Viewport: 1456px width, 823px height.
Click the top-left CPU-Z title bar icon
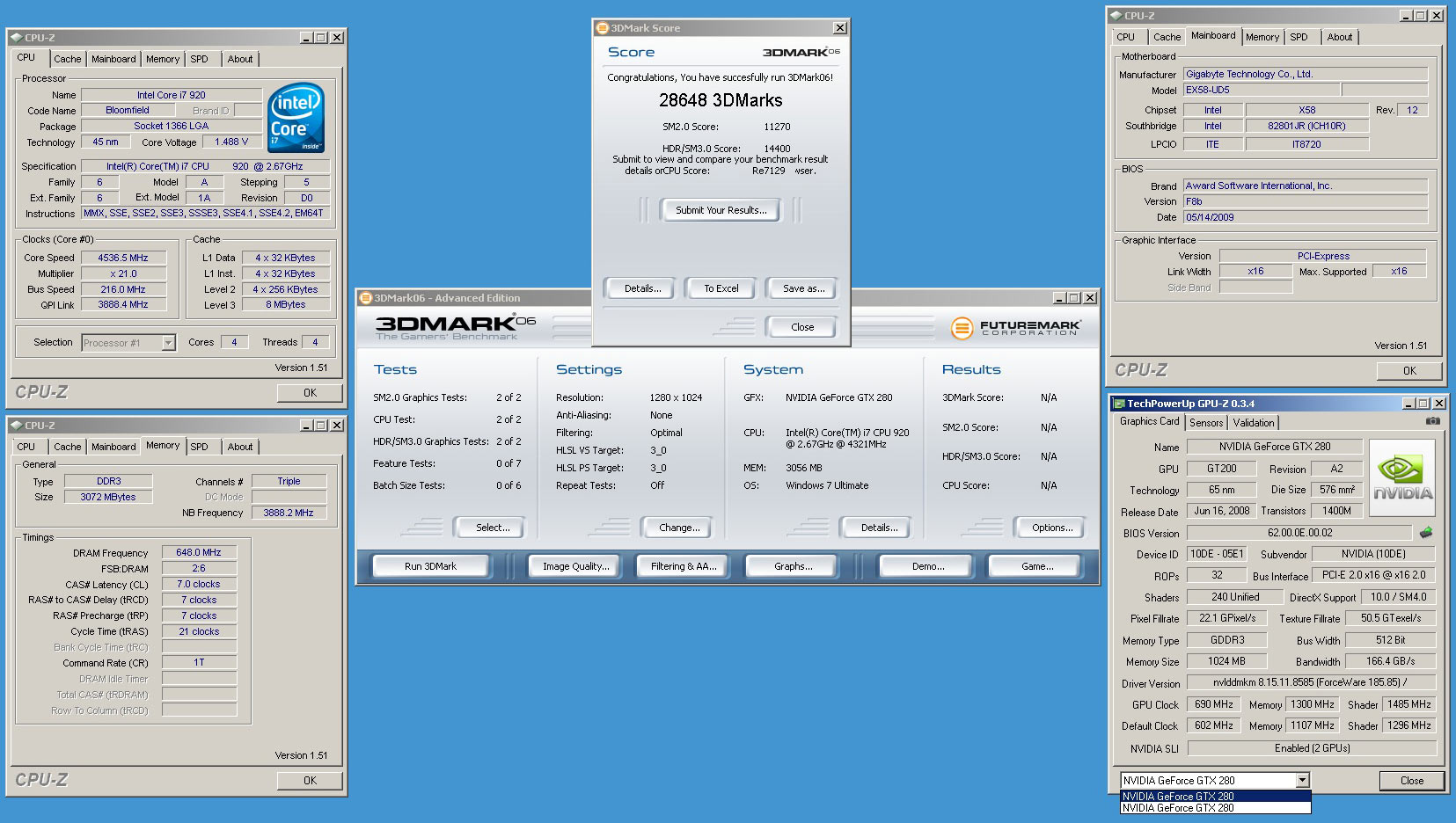(16, 38)
